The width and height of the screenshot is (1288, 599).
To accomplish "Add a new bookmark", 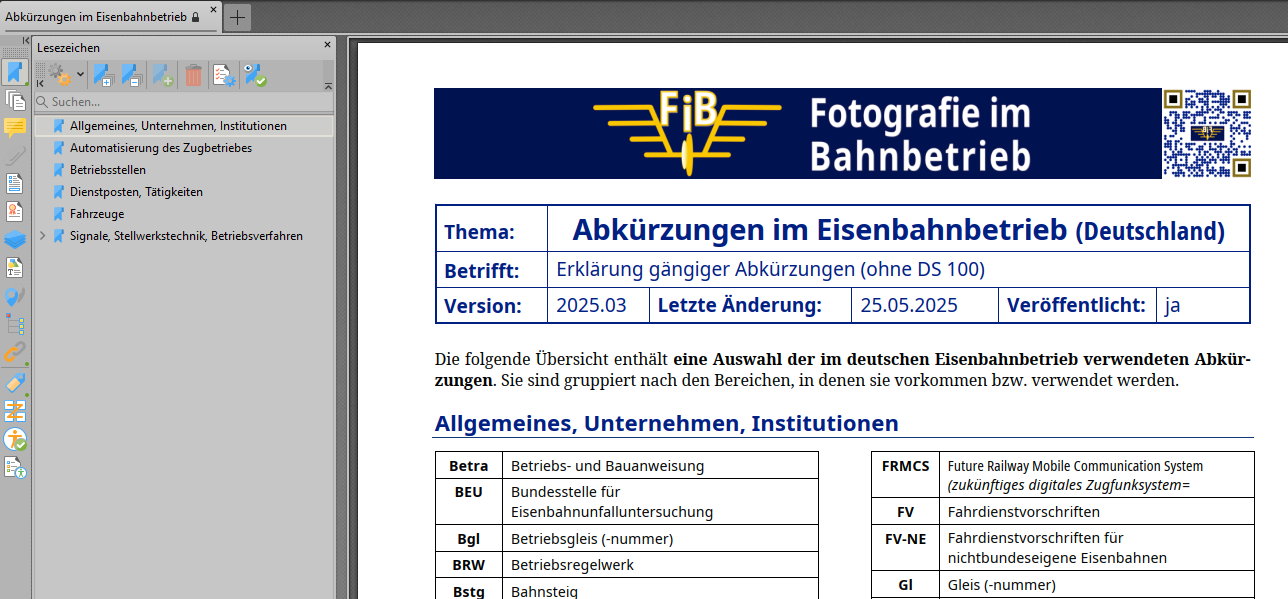I will tap(162, 75).
